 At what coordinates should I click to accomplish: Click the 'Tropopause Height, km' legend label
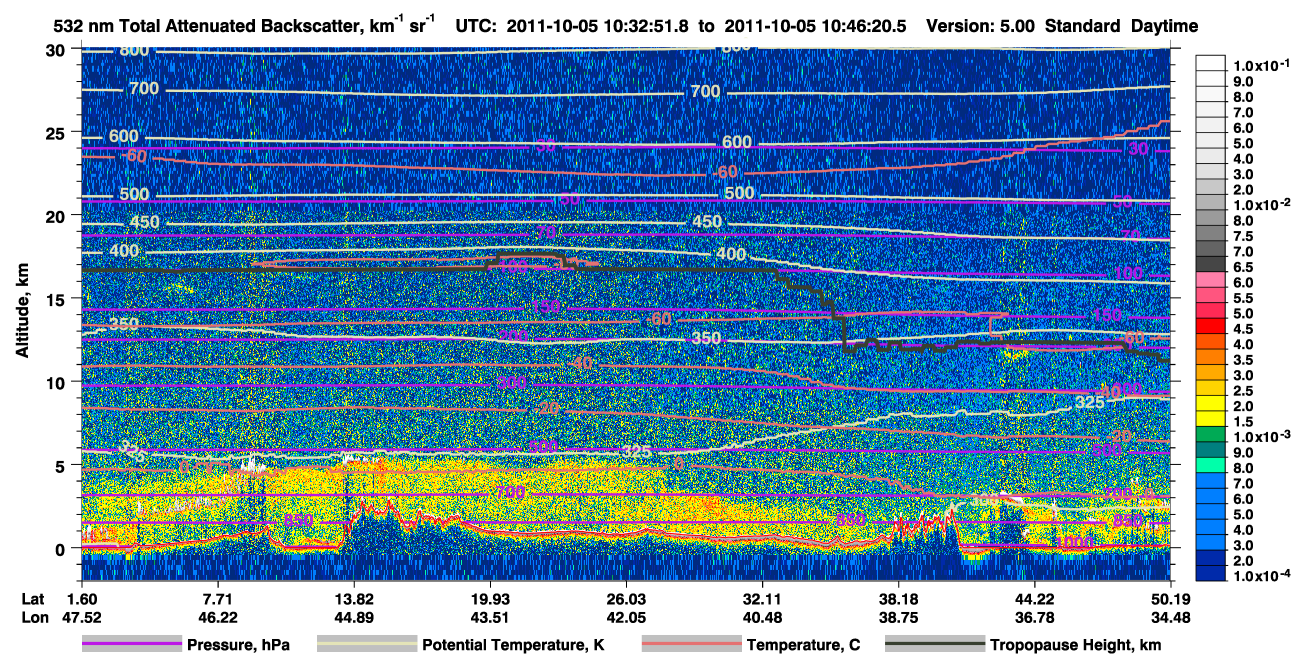(1076, 646)
